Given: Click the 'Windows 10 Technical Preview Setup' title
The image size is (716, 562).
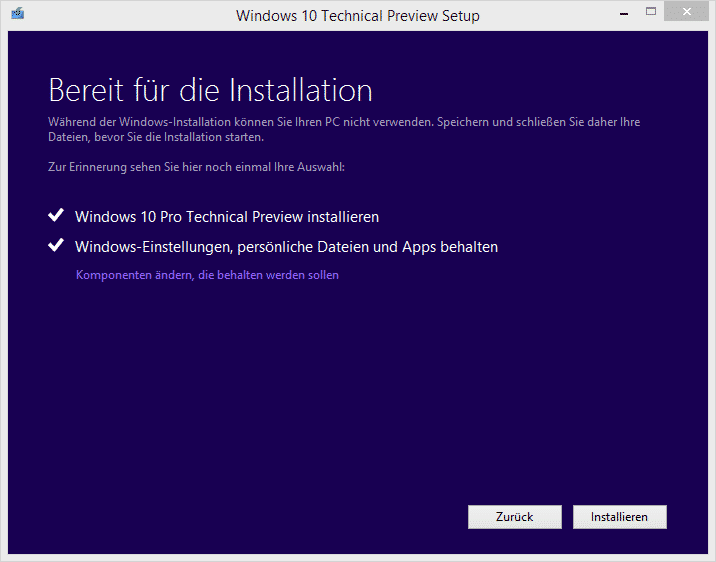Looking at the screenshot, I should click(x=358, y=16).
